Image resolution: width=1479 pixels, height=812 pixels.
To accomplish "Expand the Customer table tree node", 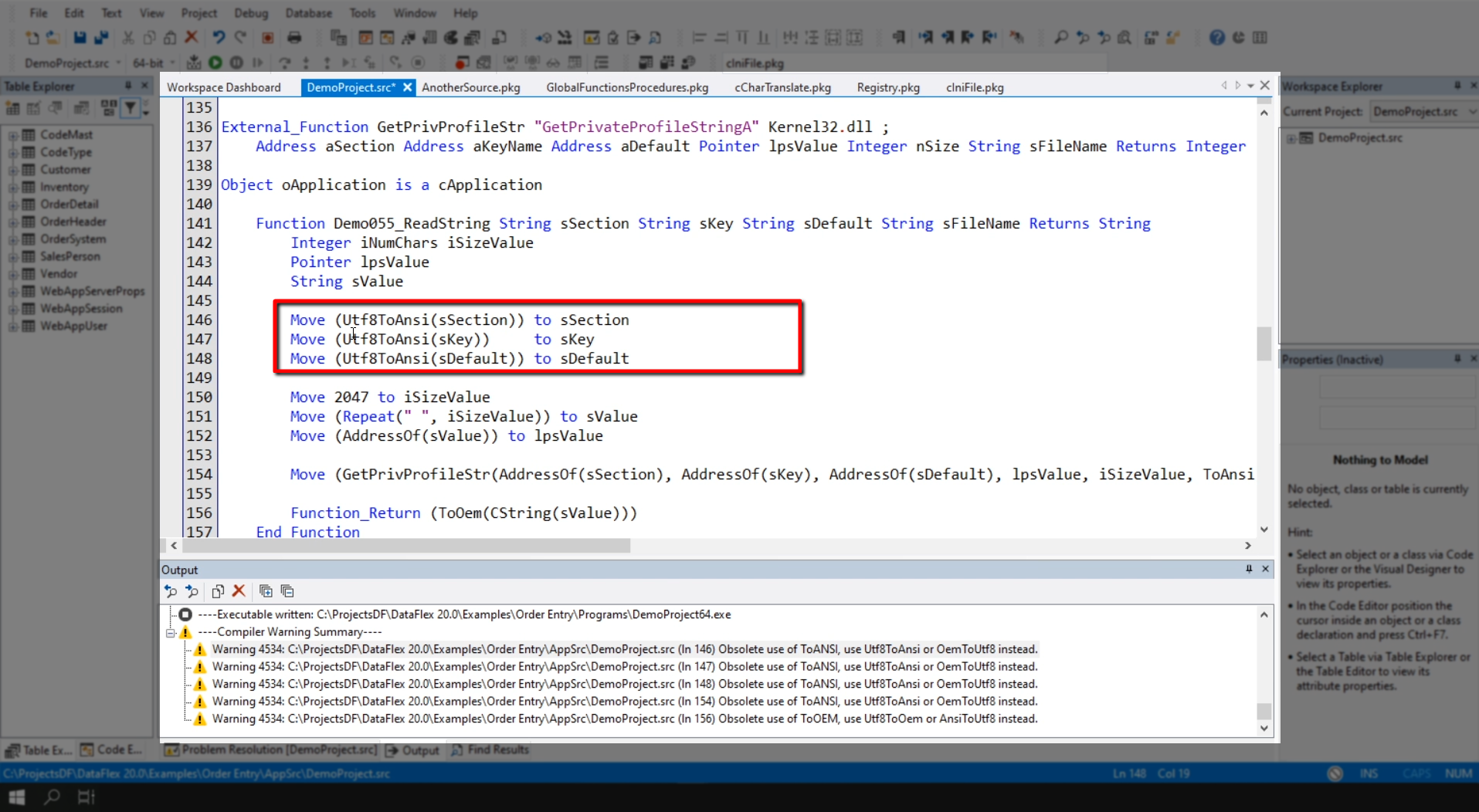I will click(x=12, y=170).
